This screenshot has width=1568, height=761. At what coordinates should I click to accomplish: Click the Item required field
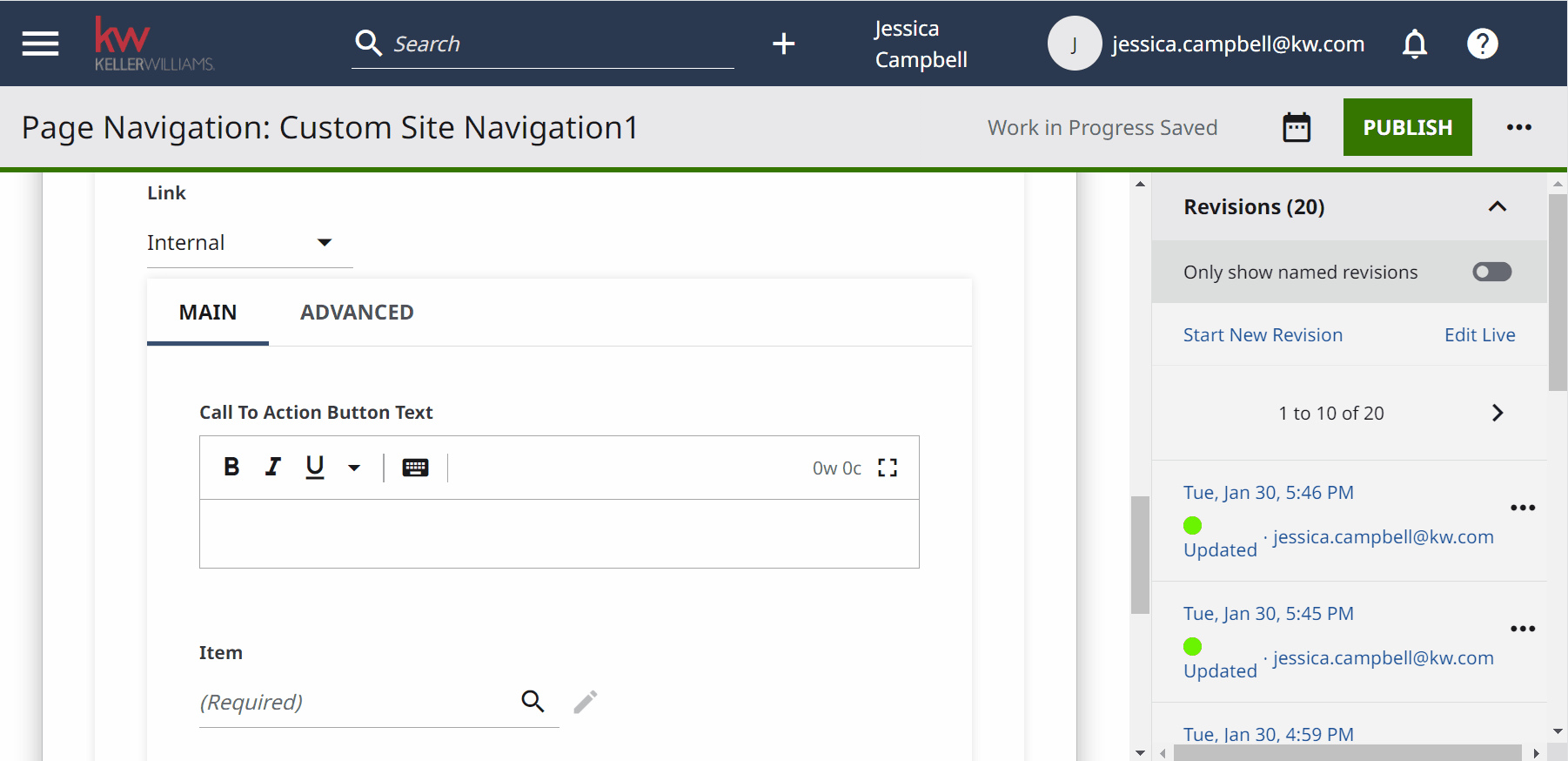tap(355, 703)
